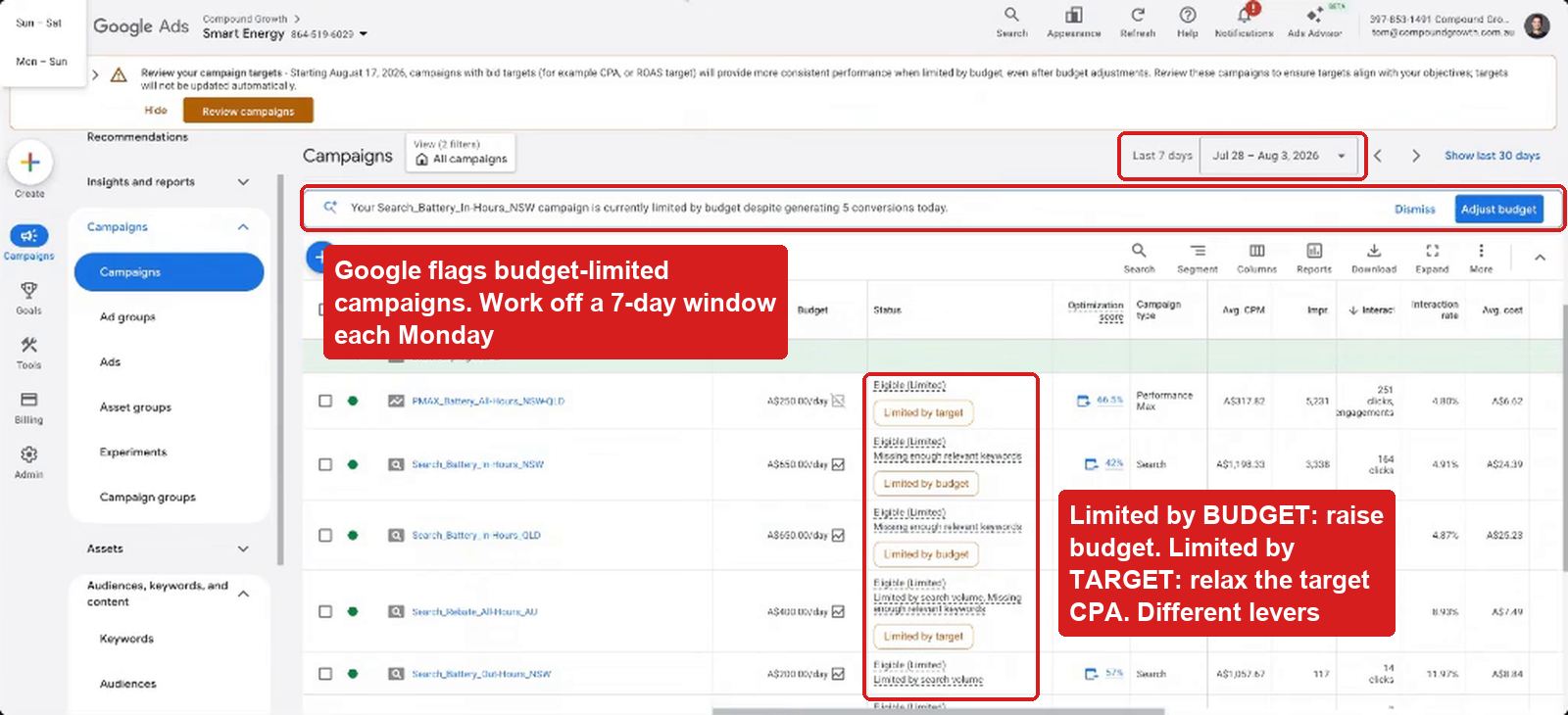Toggle status dot for Search_Battery_In-Hours_QLD
Image resolution: width=1568 pixels, height=715 pixels.
353,535
